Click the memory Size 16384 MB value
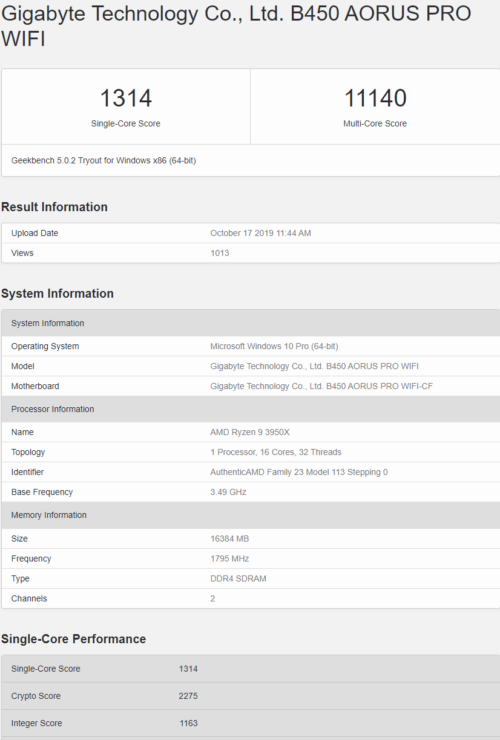The height and width of the screenshot is (740, 500). (229, 538)
